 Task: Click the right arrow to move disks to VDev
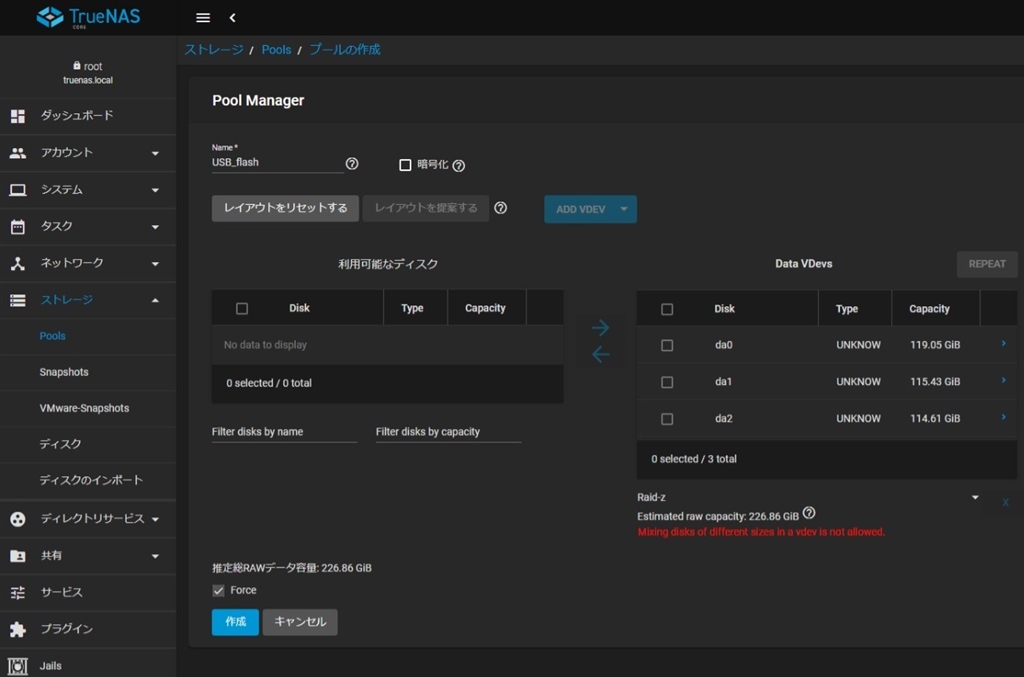click(x=600, y=328)
